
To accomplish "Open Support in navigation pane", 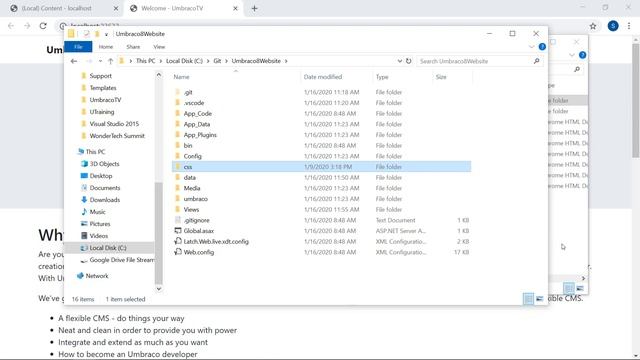I will [100, 76].
